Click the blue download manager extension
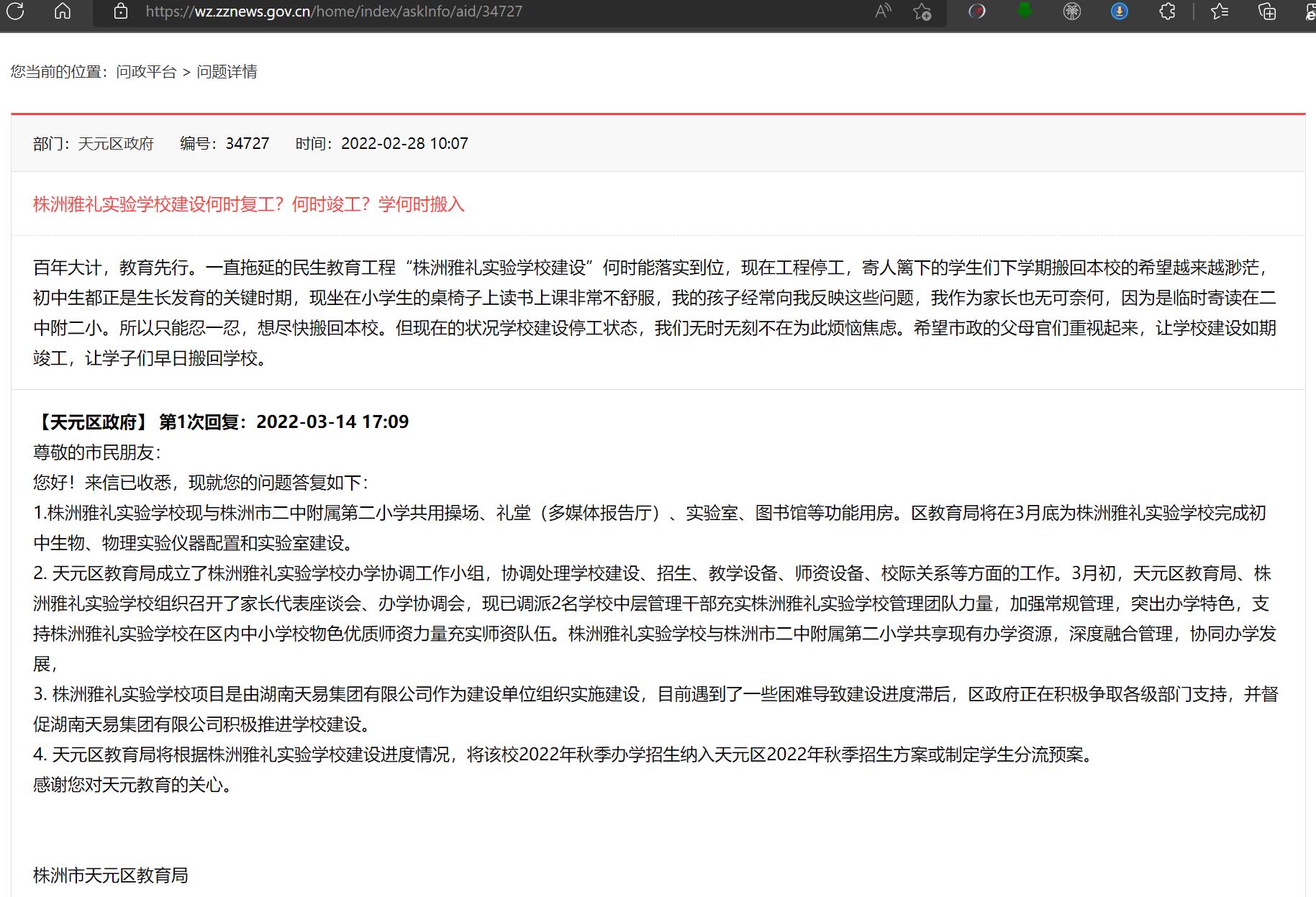 (x=1120, y=12)
